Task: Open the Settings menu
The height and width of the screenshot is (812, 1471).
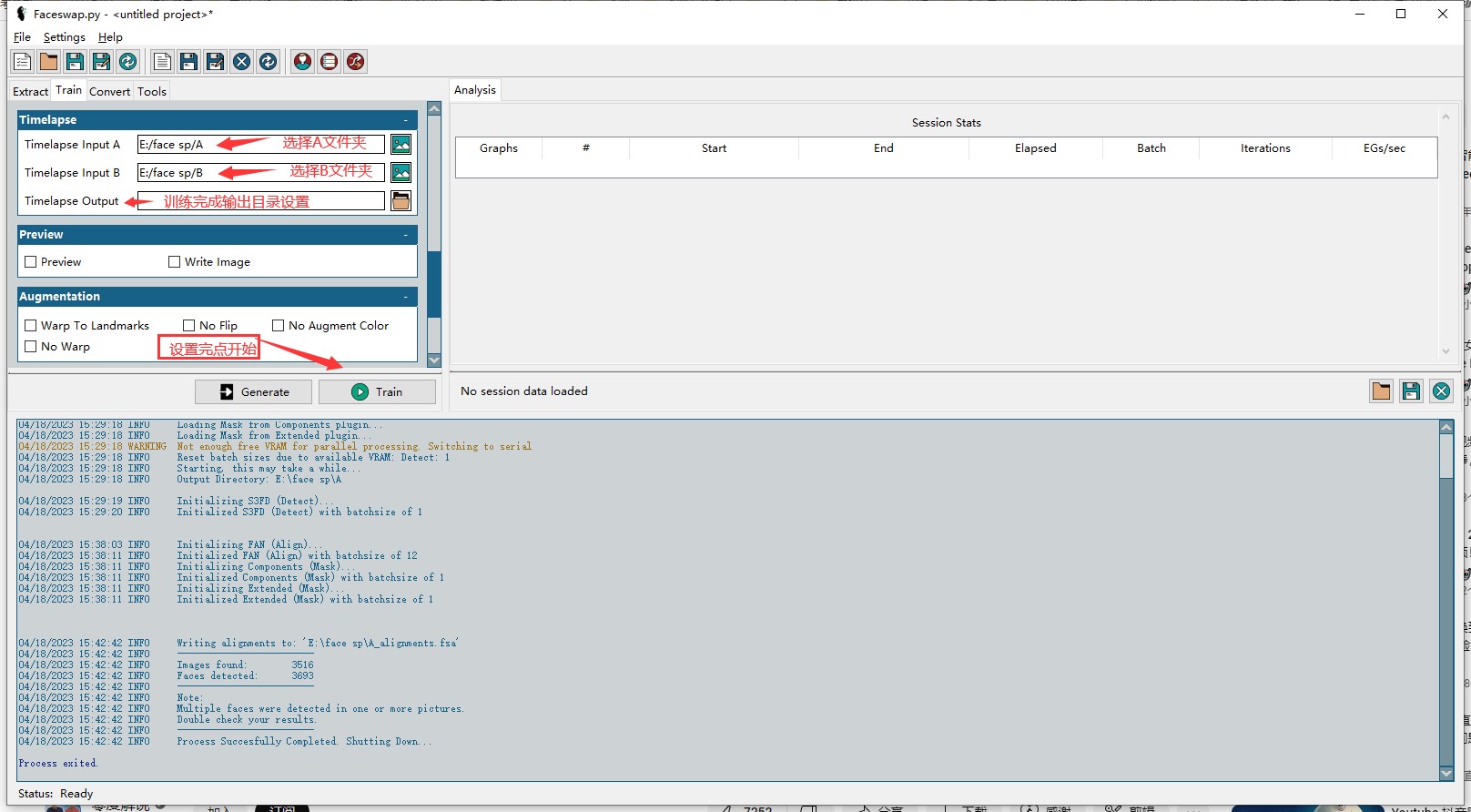Action: pyautogui.click(x=64, y=37)
